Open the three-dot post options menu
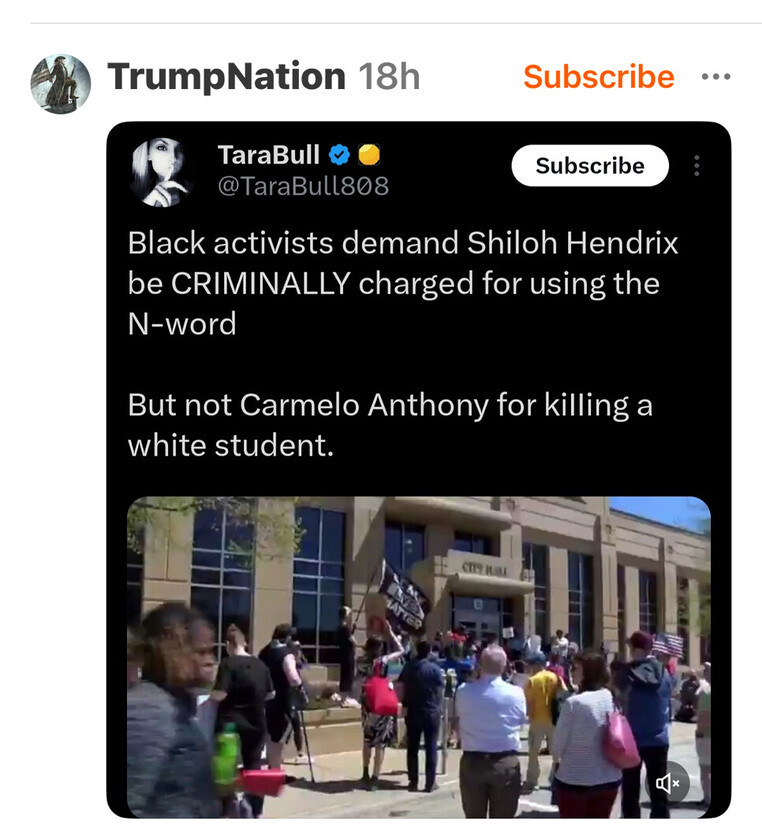The width and height of the screenshot is (762, 839). [716, 77]
